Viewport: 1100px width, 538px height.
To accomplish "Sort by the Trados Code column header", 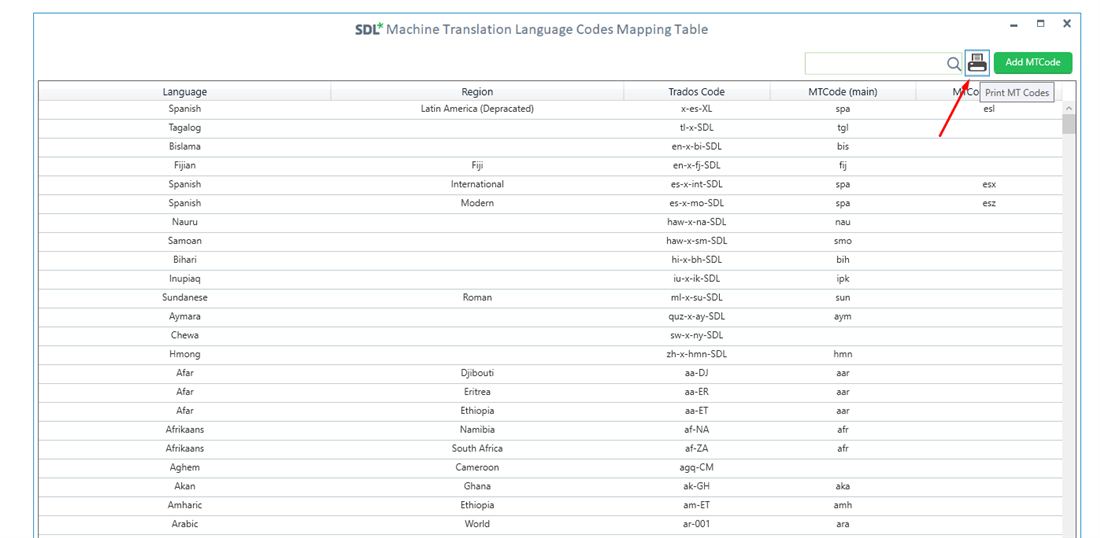I will click(x=697, y=91).
